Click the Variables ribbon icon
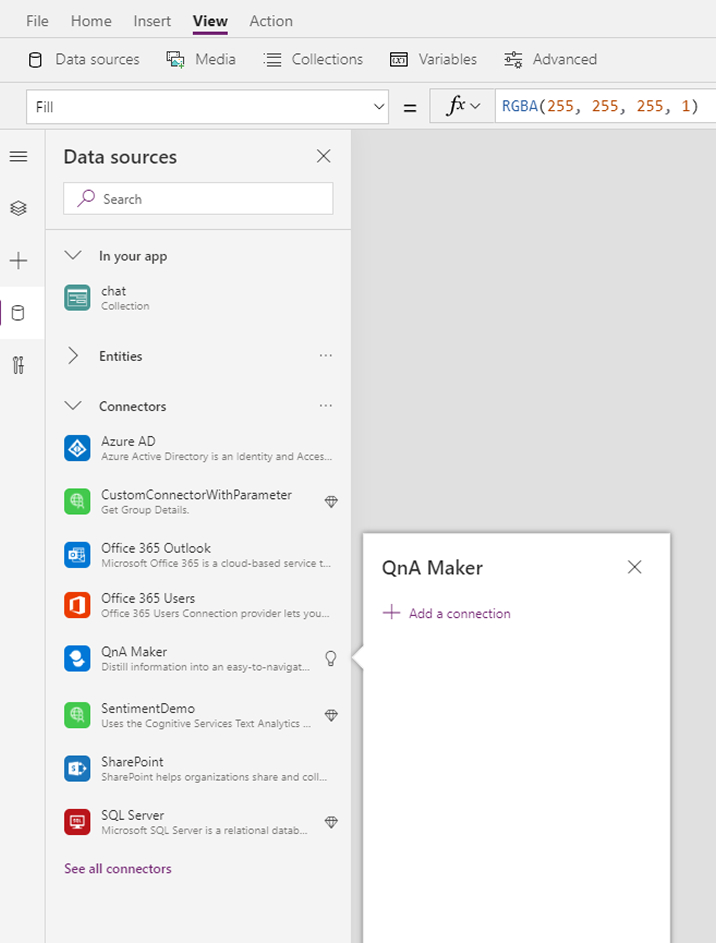The height and width of the screenshot is (943, 716). [x=399, y=60]
